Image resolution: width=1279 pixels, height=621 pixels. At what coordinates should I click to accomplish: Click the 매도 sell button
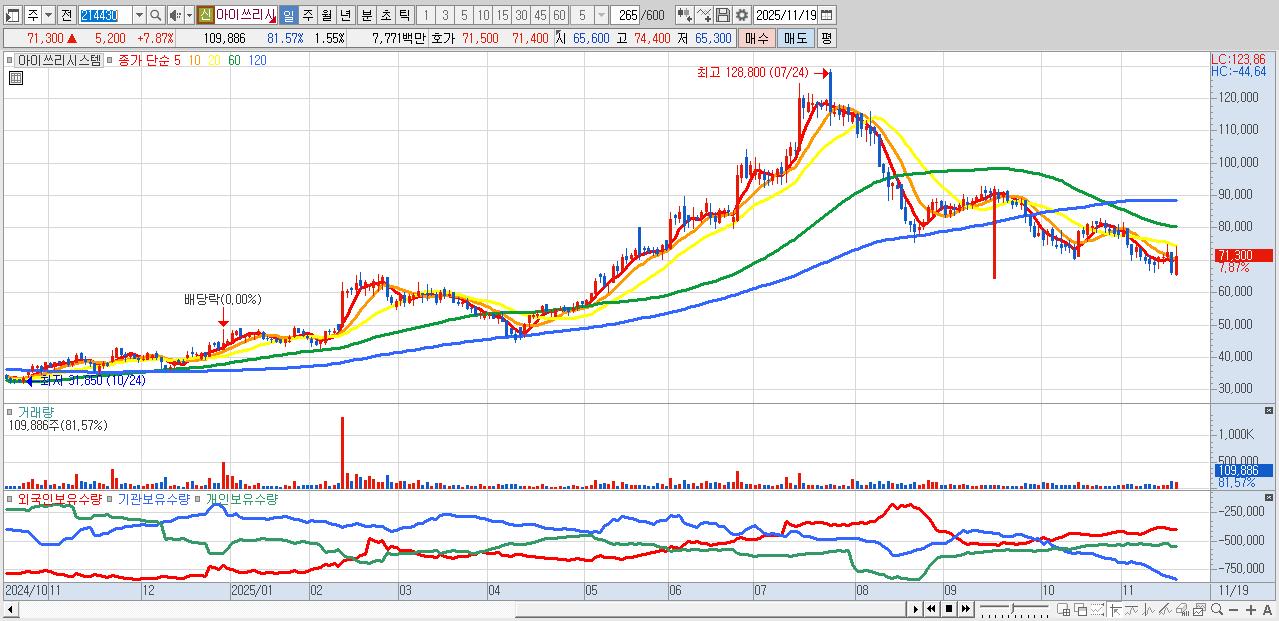tap(794, 38)
